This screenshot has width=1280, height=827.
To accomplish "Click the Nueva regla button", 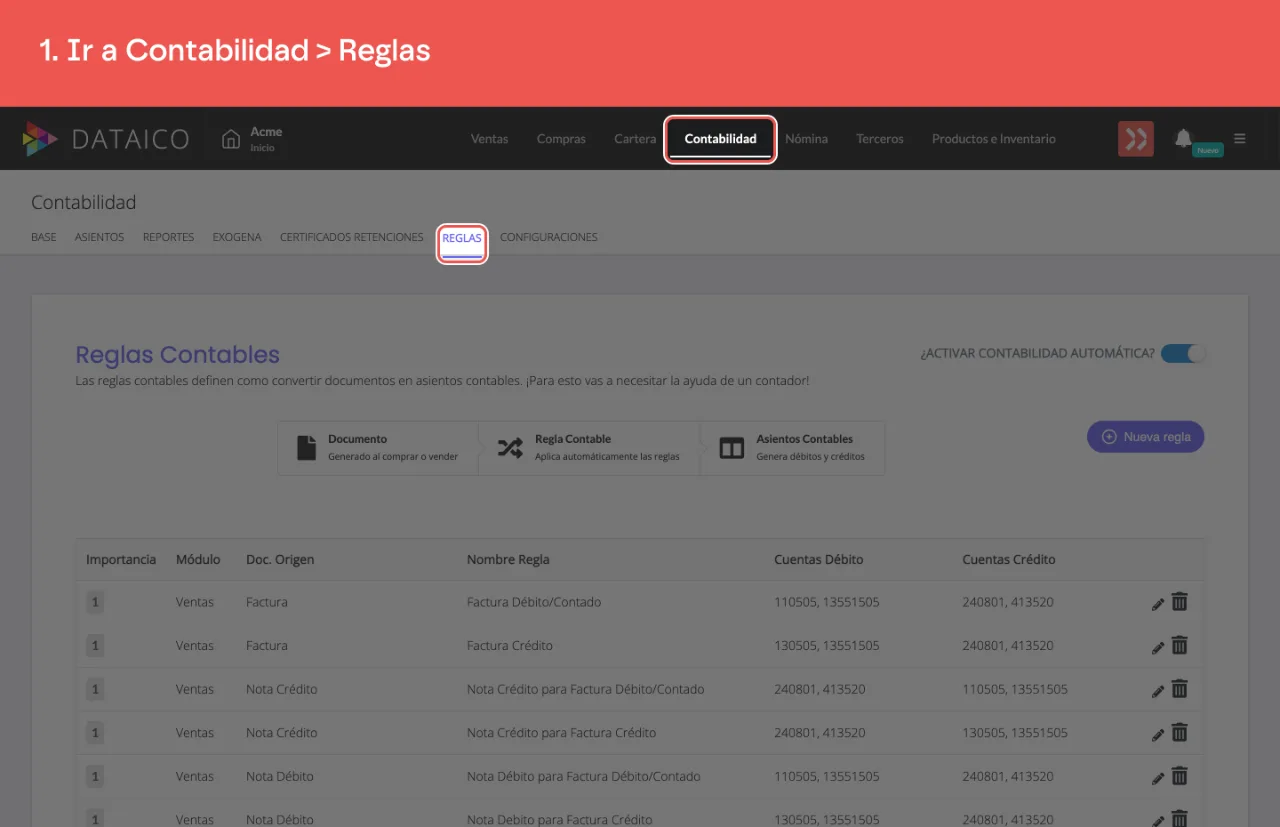I will (x=1146, y=437).
